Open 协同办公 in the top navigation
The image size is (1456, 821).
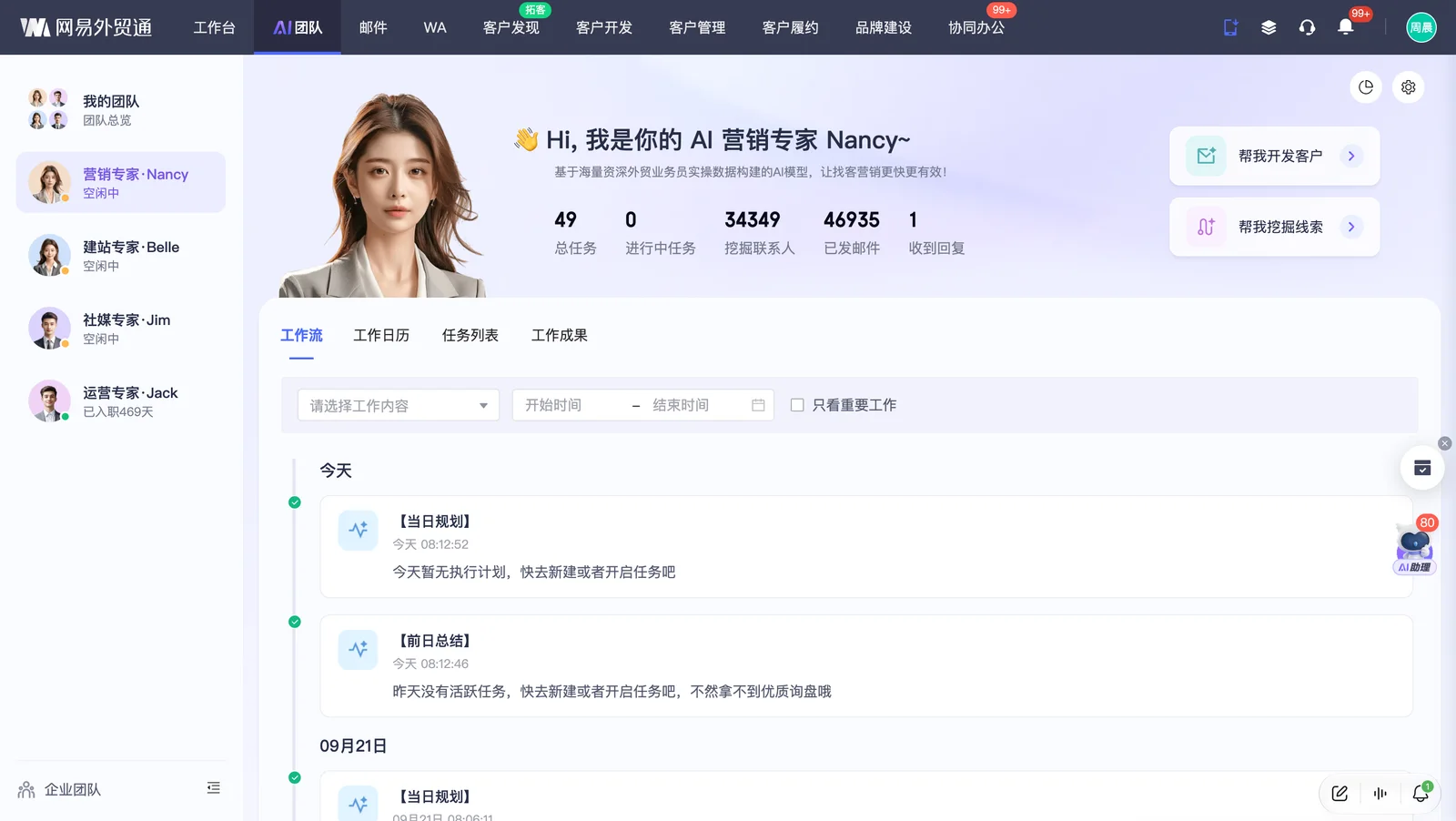pos(976,27)
